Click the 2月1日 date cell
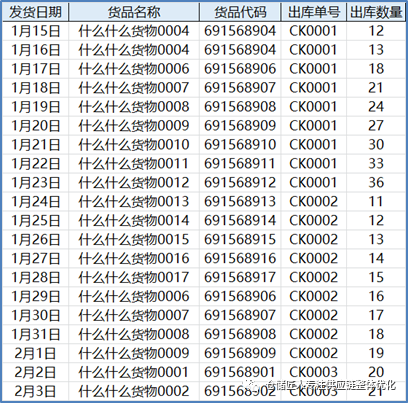The image size is (408, 403). (35, 353)
